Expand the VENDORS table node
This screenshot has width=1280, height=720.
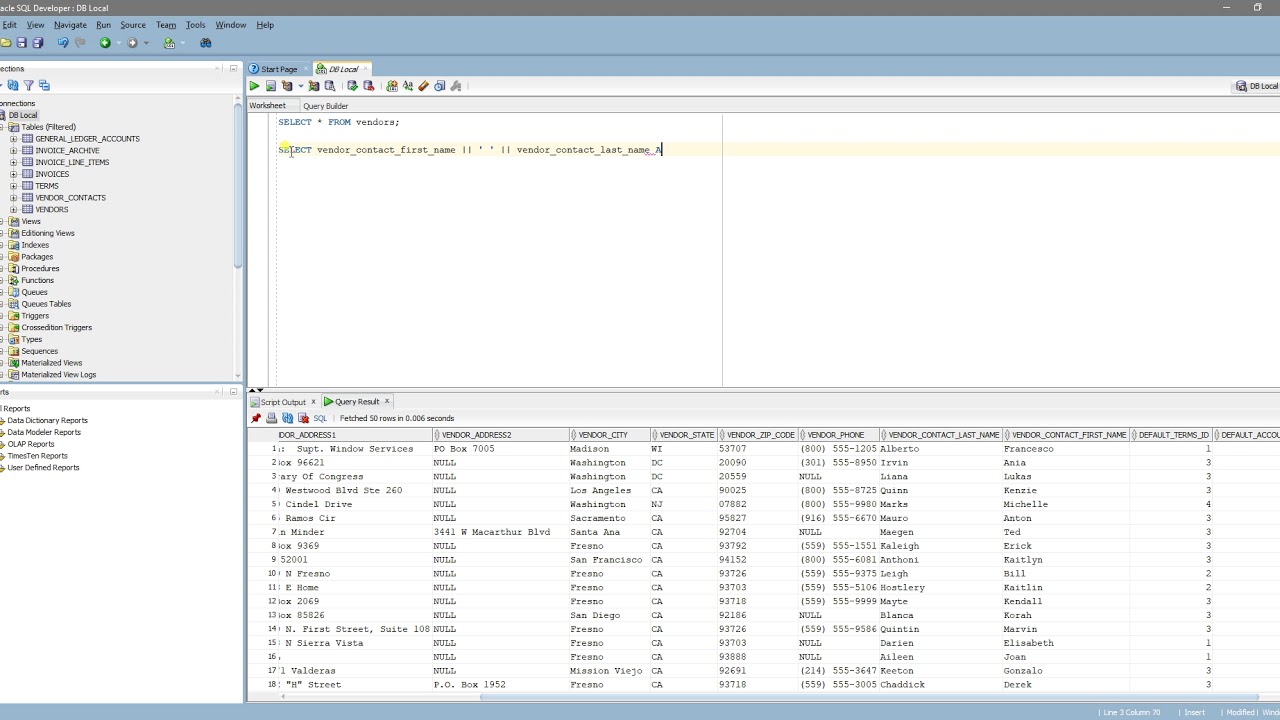[14, 210]
